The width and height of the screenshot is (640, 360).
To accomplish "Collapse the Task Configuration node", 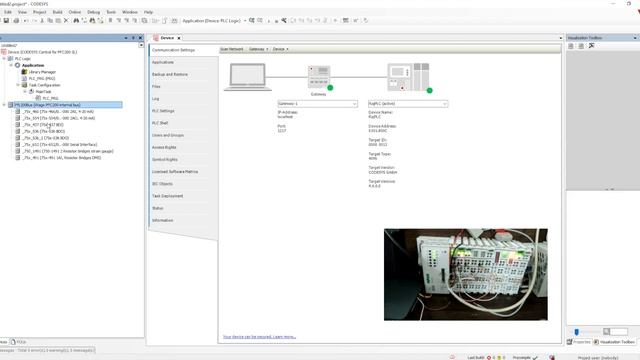I will [18, 85].
